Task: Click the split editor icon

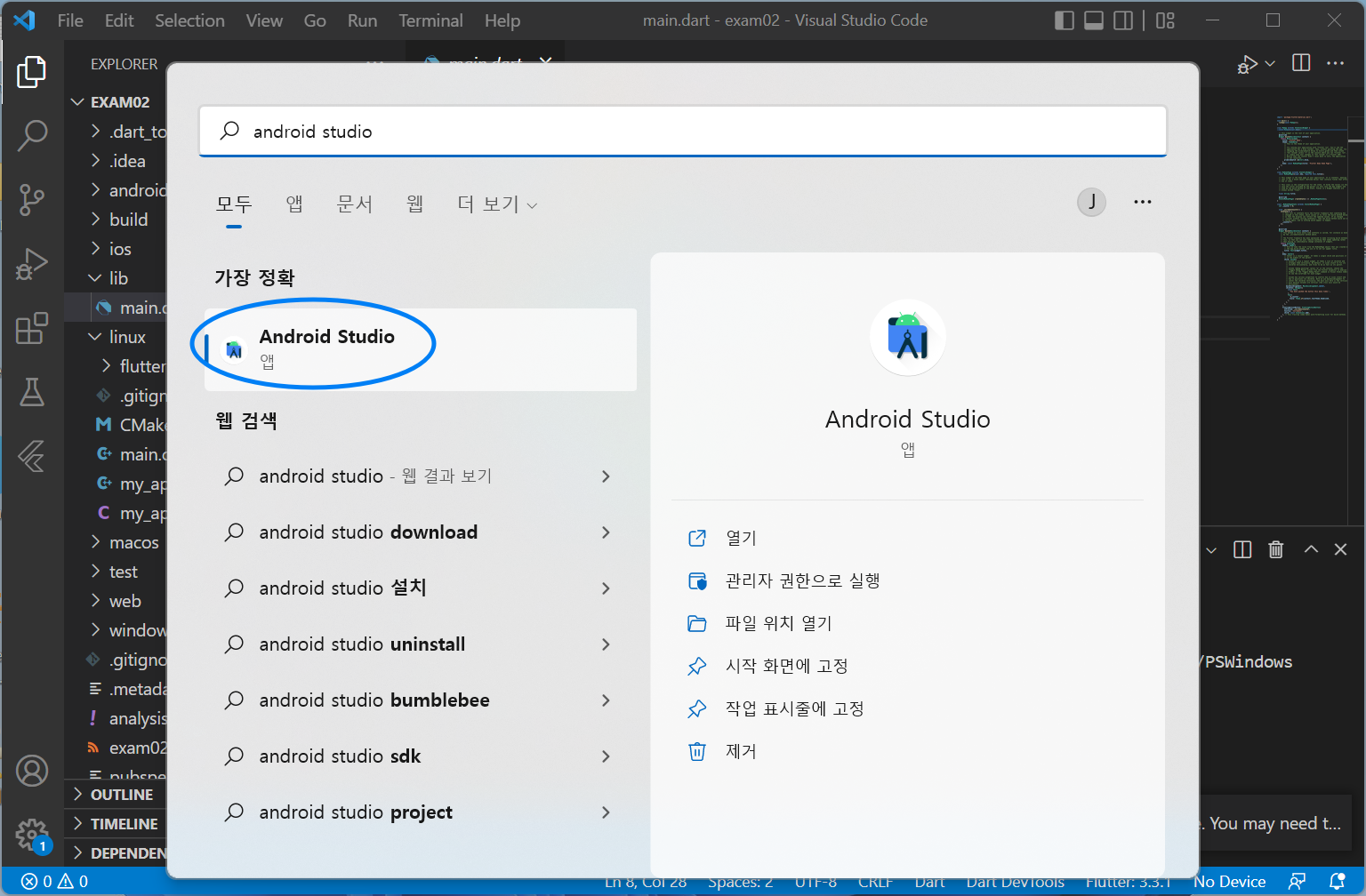Action: 1301,63
